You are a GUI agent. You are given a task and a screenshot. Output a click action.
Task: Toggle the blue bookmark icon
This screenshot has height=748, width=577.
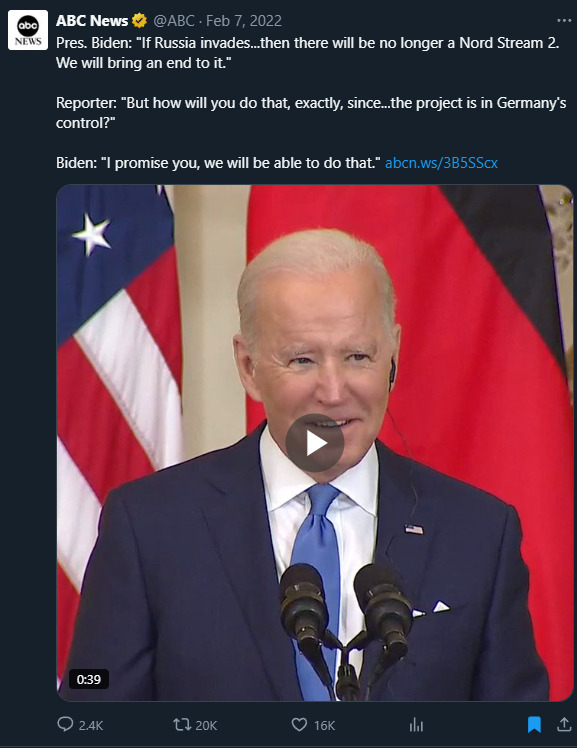pos(534,725)
